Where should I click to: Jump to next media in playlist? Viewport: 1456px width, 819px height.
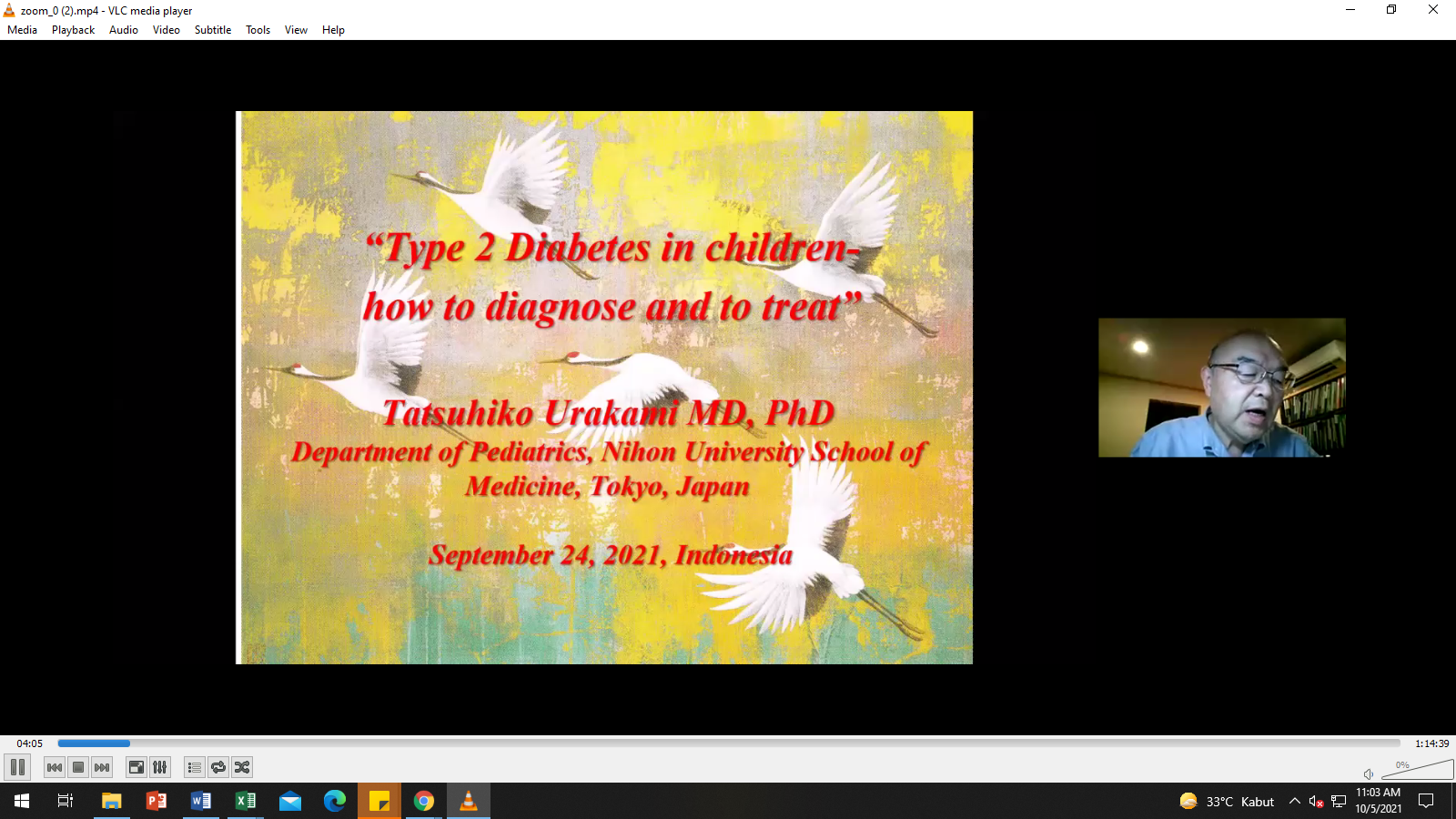[102, 767]
